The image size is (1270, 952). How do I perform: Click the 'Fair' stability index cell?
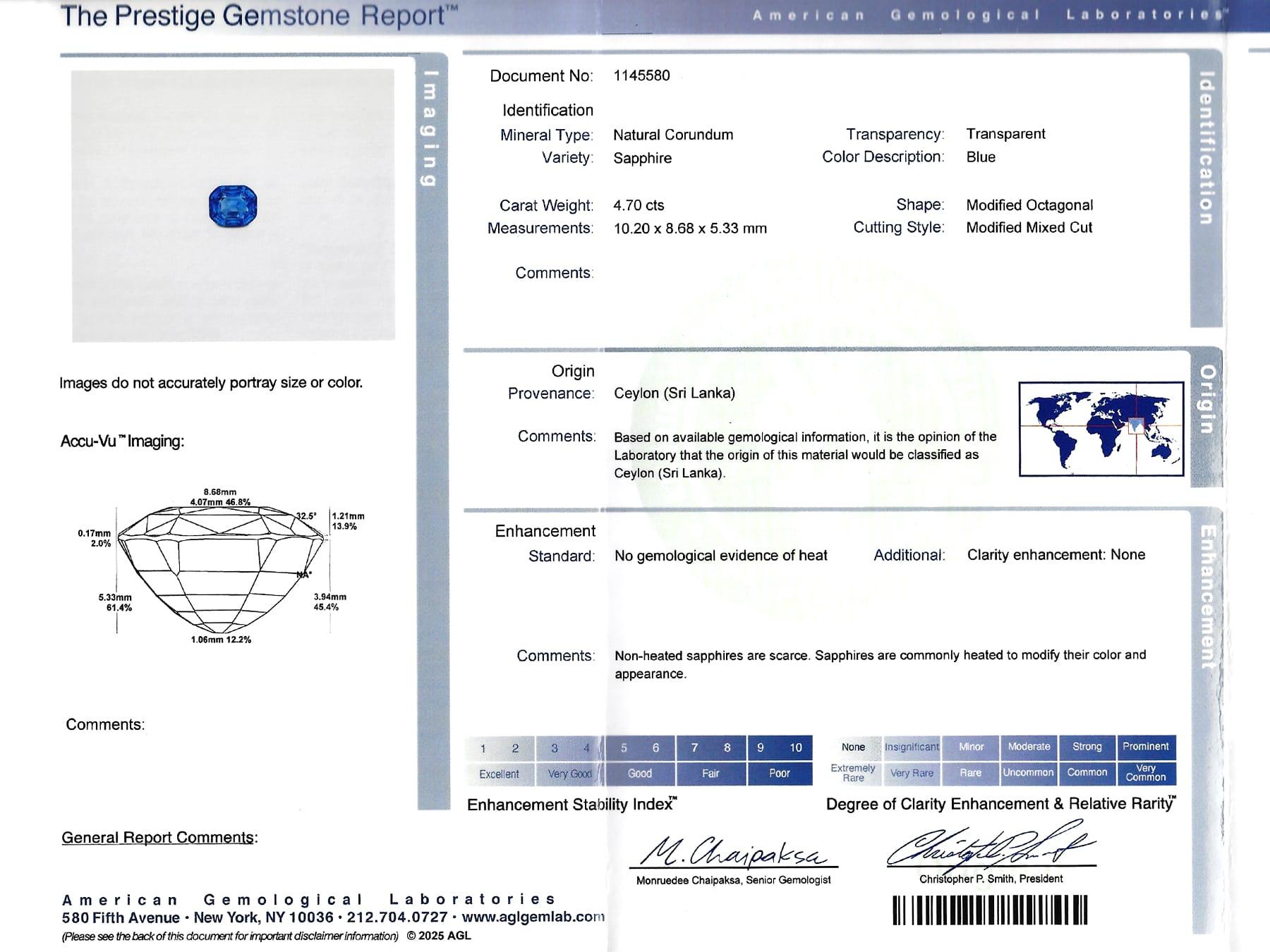(710, 774)
